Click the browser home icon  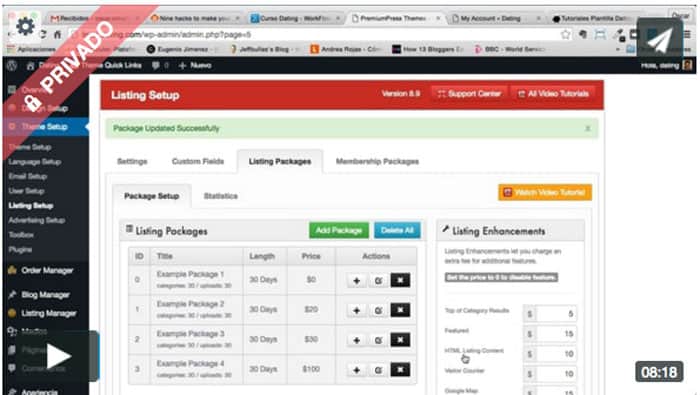coord(58,34)
